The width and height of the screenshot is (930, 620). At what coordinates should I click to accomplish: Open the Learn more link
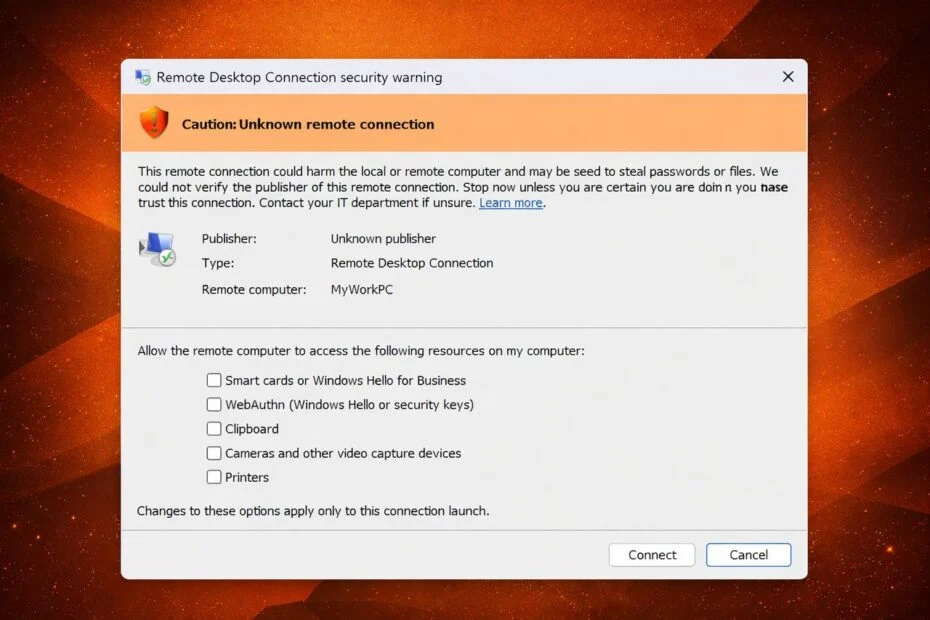point(510,203)
